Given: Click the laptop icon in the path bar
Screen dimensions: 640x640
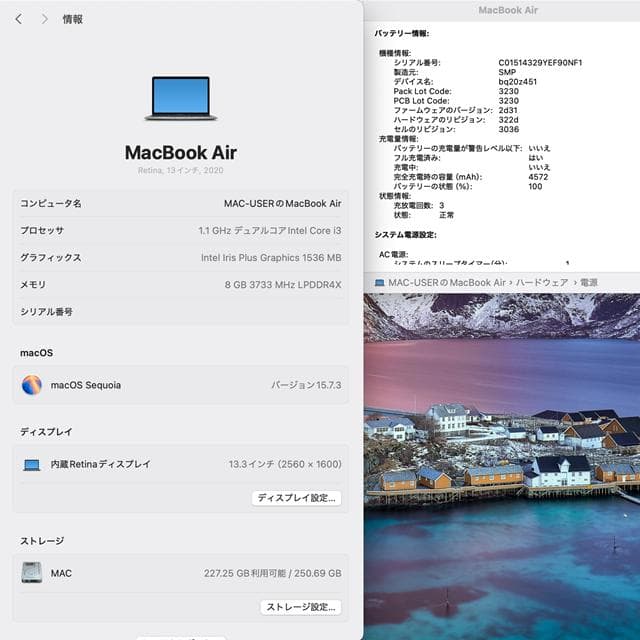Looking at the screenshot, I should [x=380, y=282].
